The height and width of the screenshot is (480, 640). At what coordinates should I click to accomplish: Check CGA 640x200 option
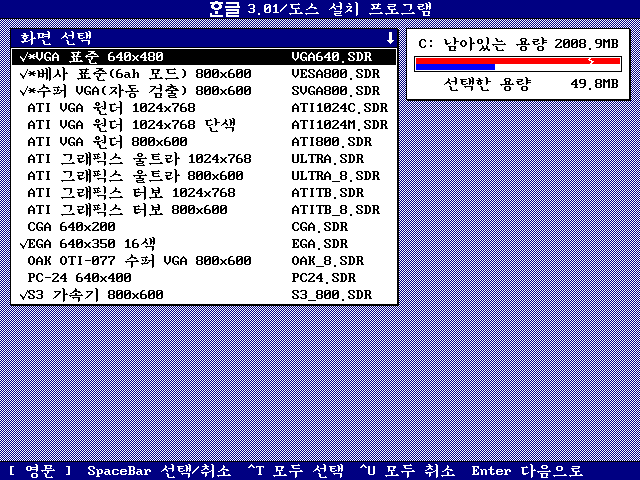(x=204, y=227)
